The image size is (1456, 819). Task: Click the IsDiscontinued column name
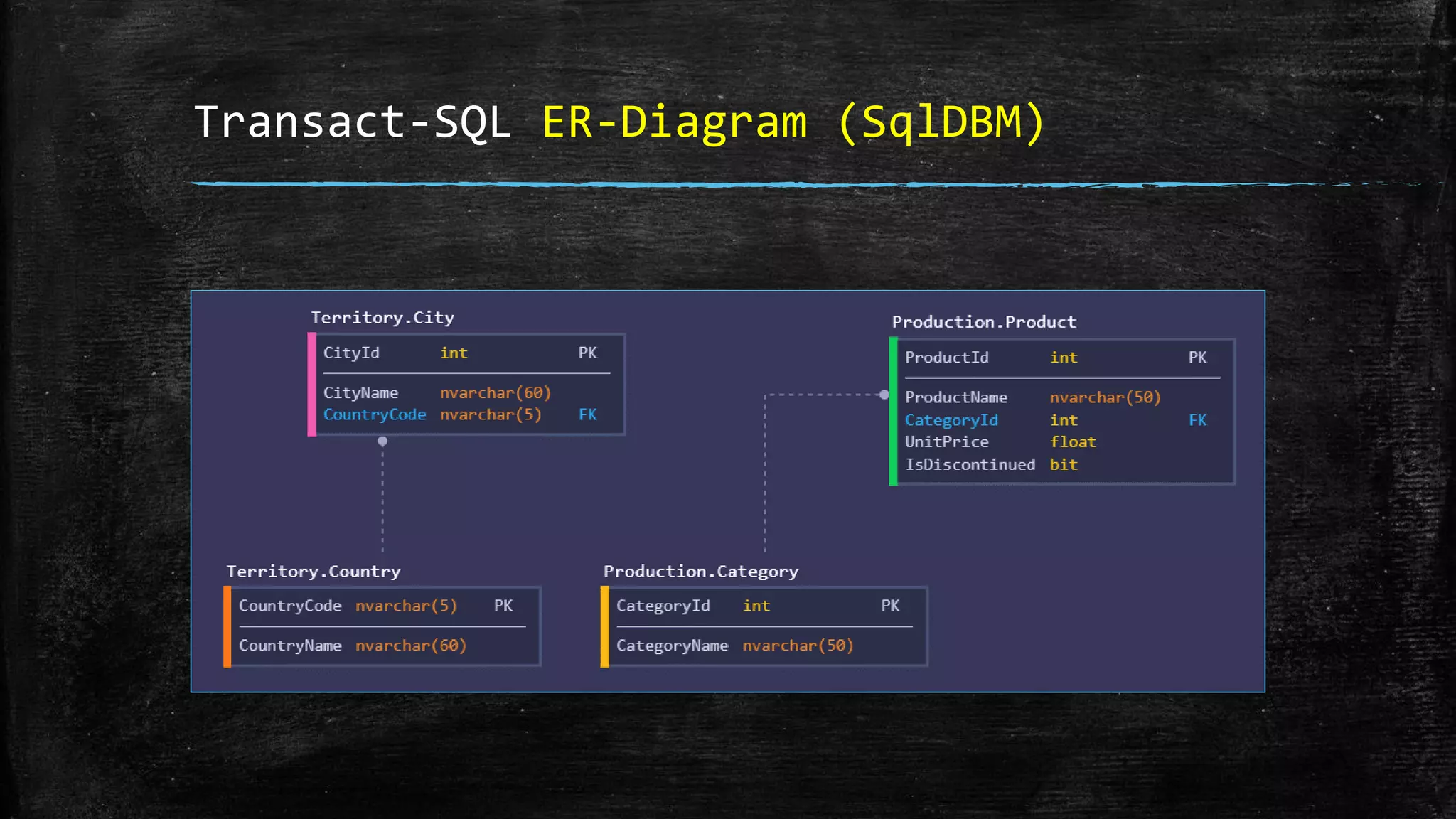click(970, 464)
